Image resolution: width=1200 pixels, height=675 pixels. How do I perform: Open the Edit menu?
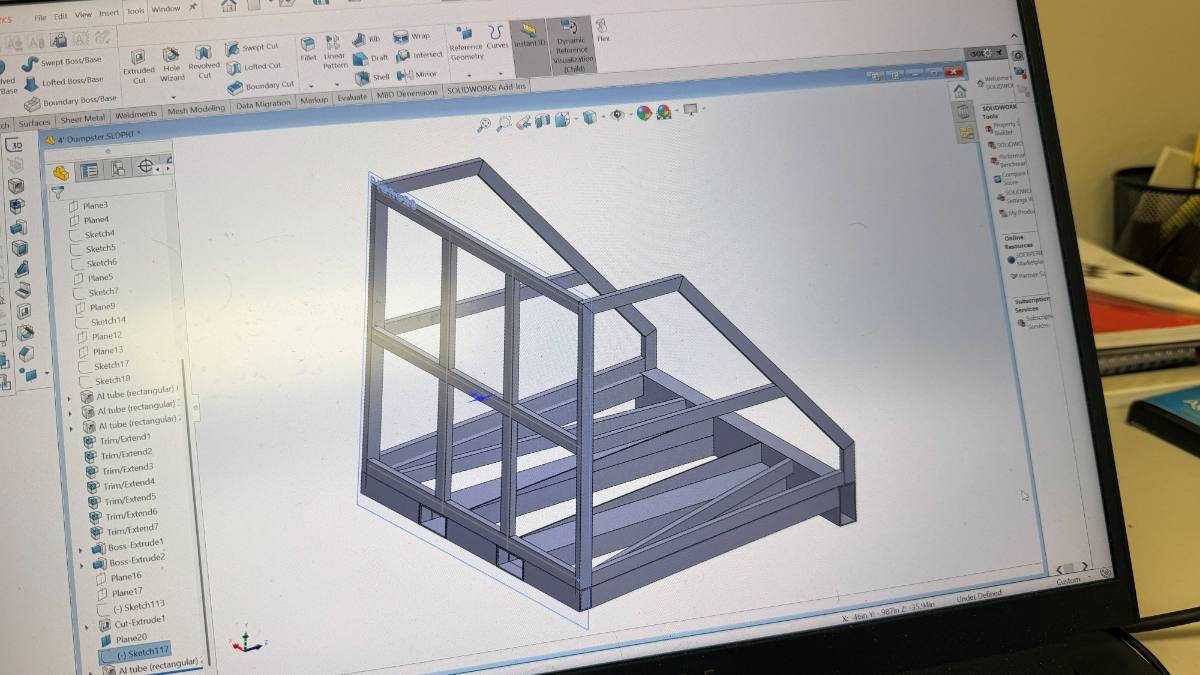coord(61,16)
